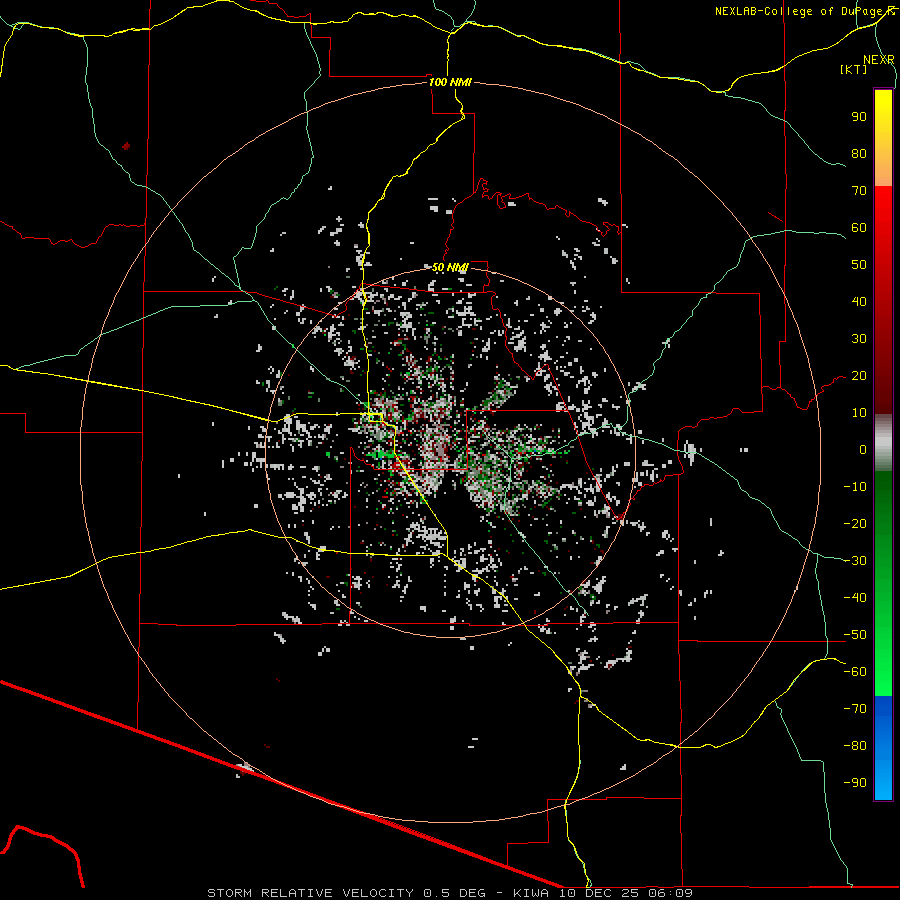Click the 0 value on the velocity scale

863,450
